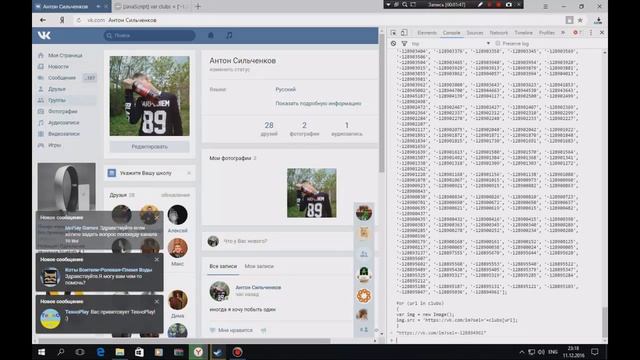The width and height of the screenshot is (640, 360).
Task: Select the DevTools inspect element icon
Action: click(393, 32)
